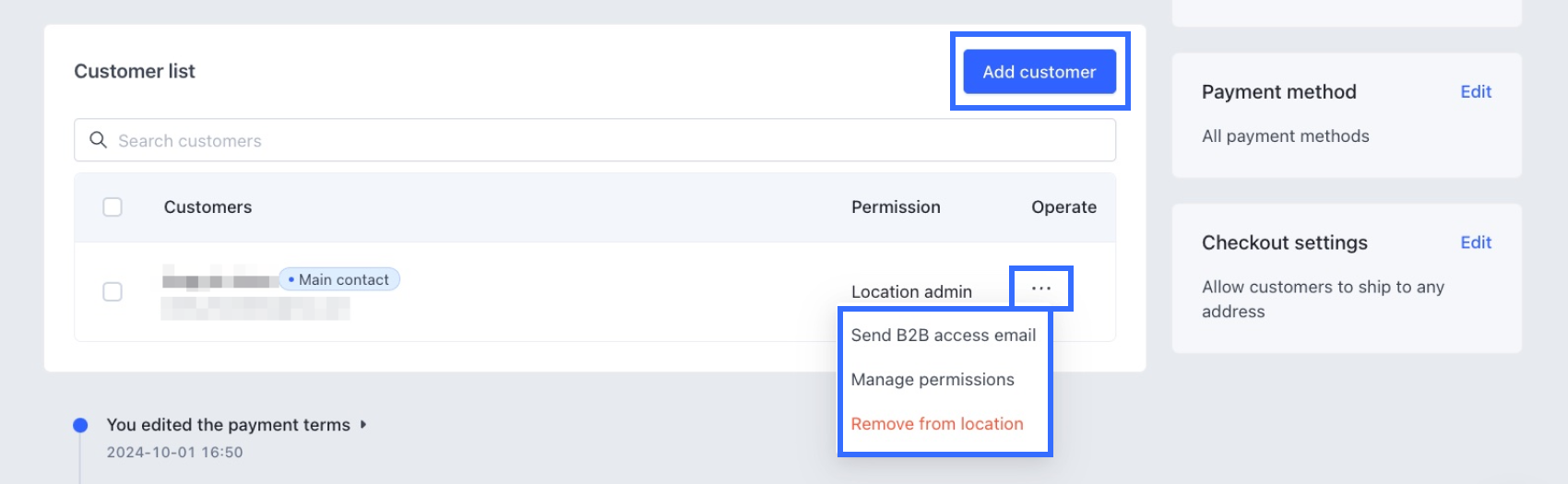Select Remove from location option
The width and height of the screenshot is (1568, 484).
936,424
